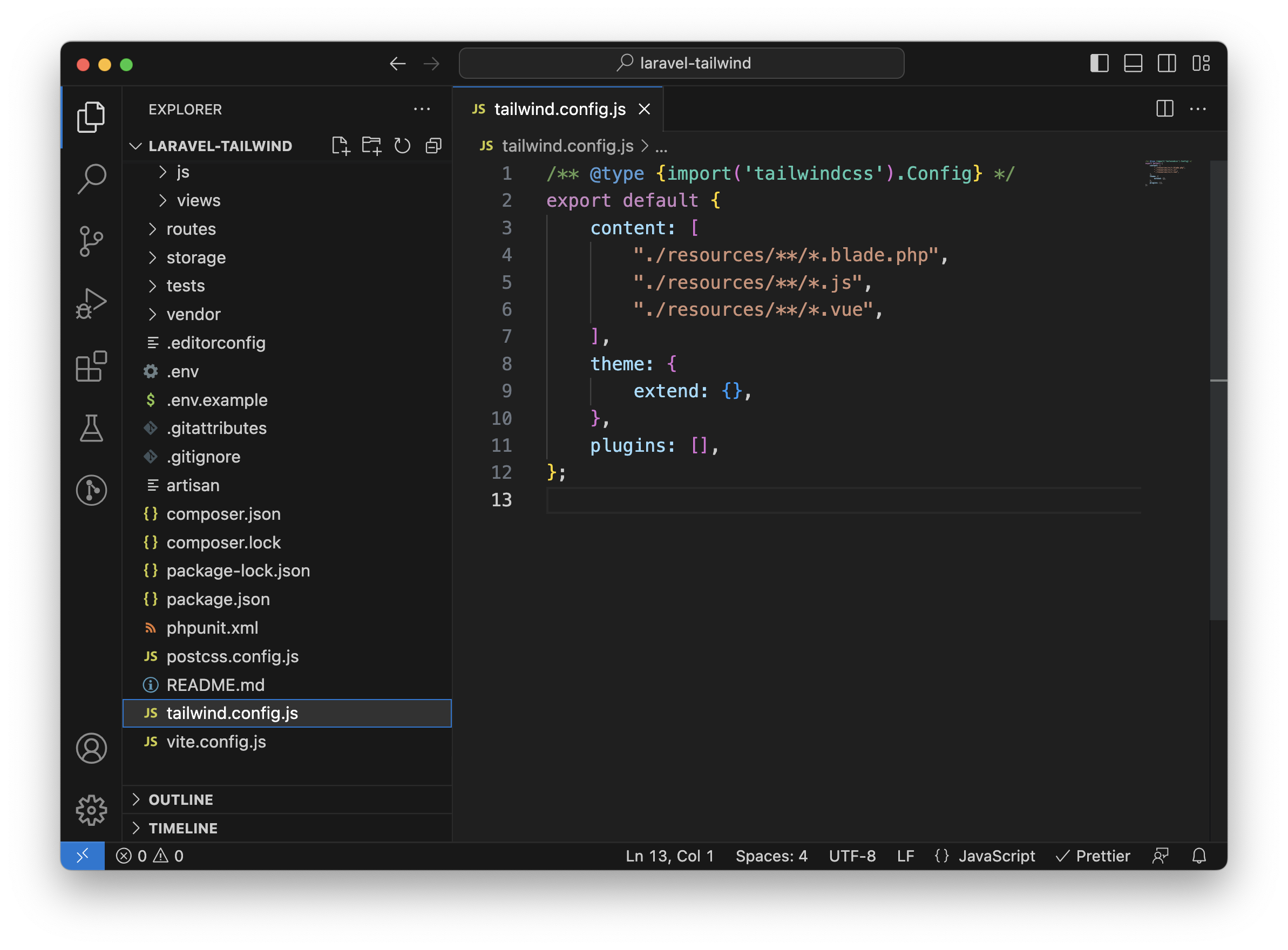1288x950 pixels.
Task: Open editor more actions menu
Action: (x=1198, y=108)
